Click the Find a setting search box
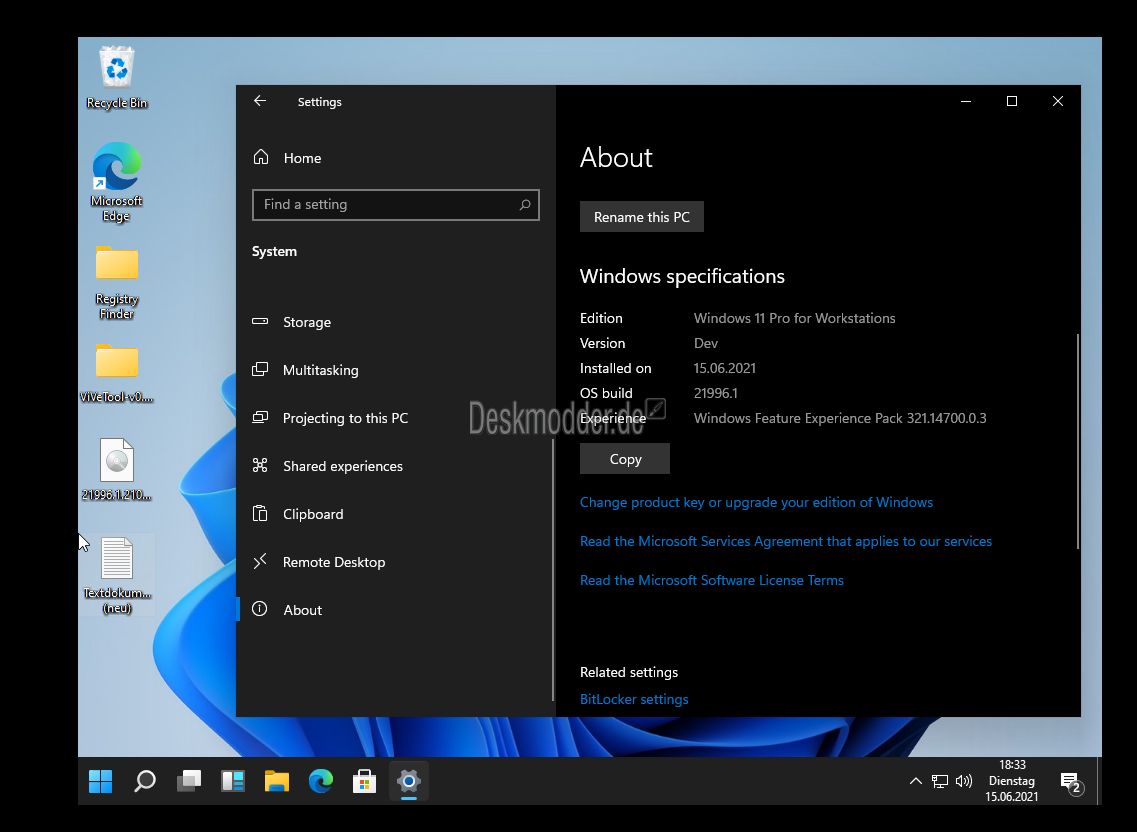Viewport: 1137px width, 832px height. pos(395,205)
